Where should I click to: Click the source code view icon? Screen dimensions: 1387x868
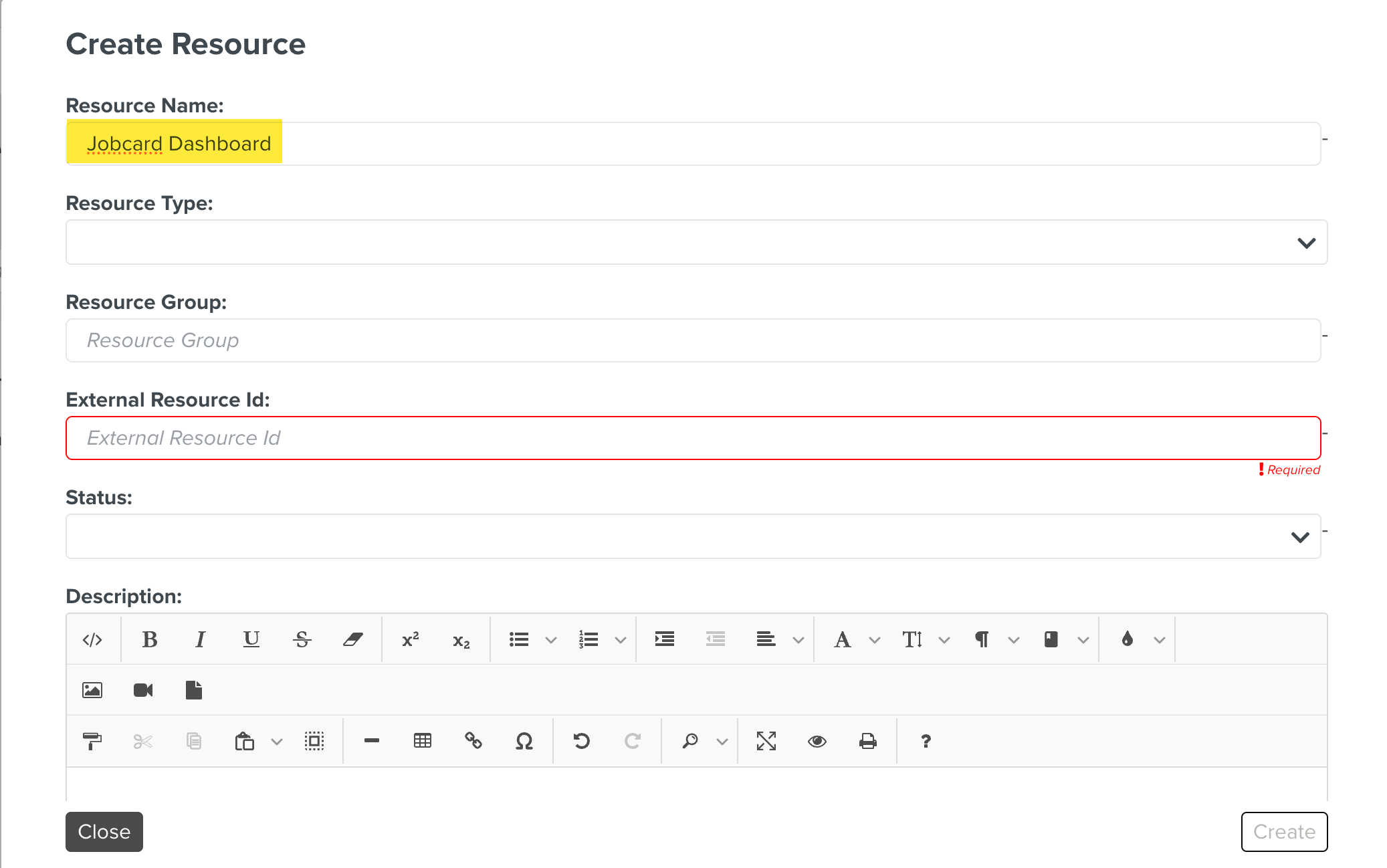pos(92,640)
